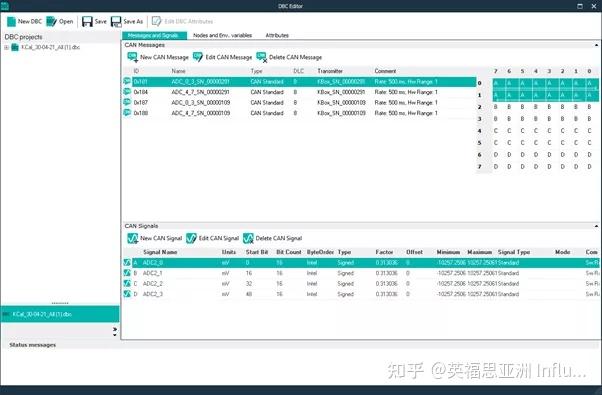The height and width of the screenshot is (395, 602).
Task: Save the DBC using the floppy icon
Action: [x=87, y=21]
